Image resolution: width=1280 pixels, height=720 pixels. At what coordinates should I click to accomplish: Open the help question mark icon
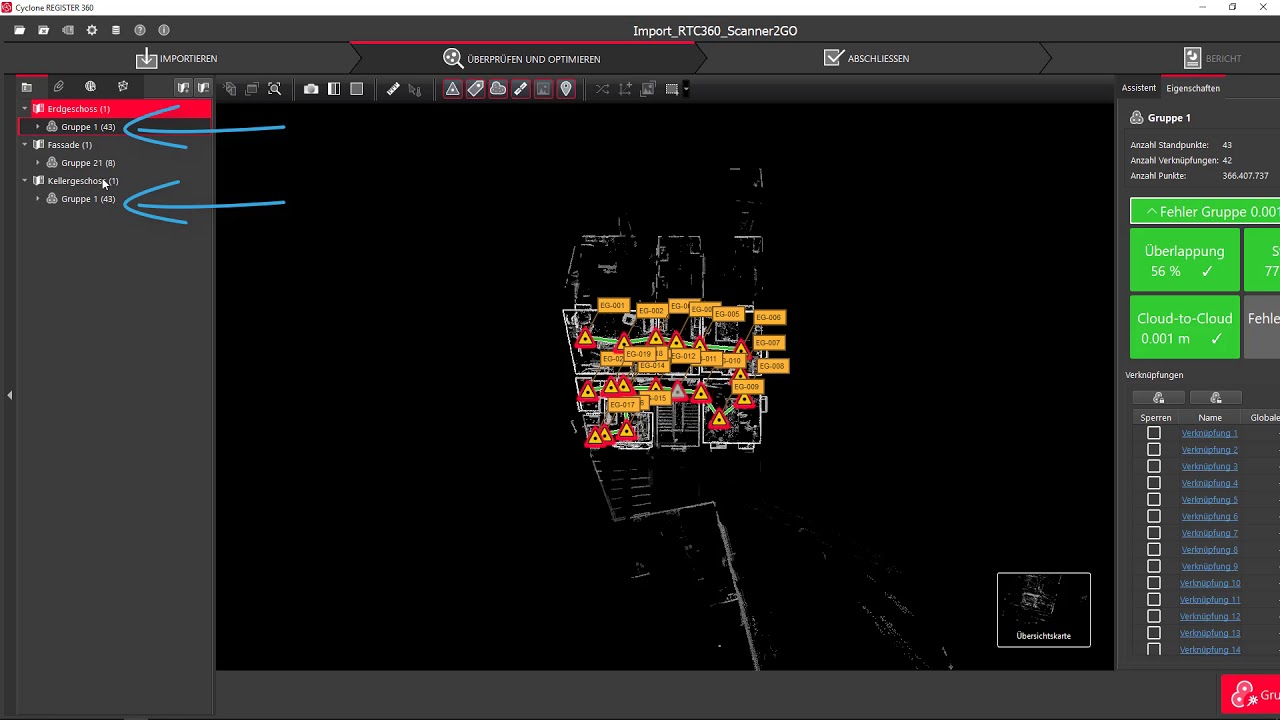[x=140, y=31]
